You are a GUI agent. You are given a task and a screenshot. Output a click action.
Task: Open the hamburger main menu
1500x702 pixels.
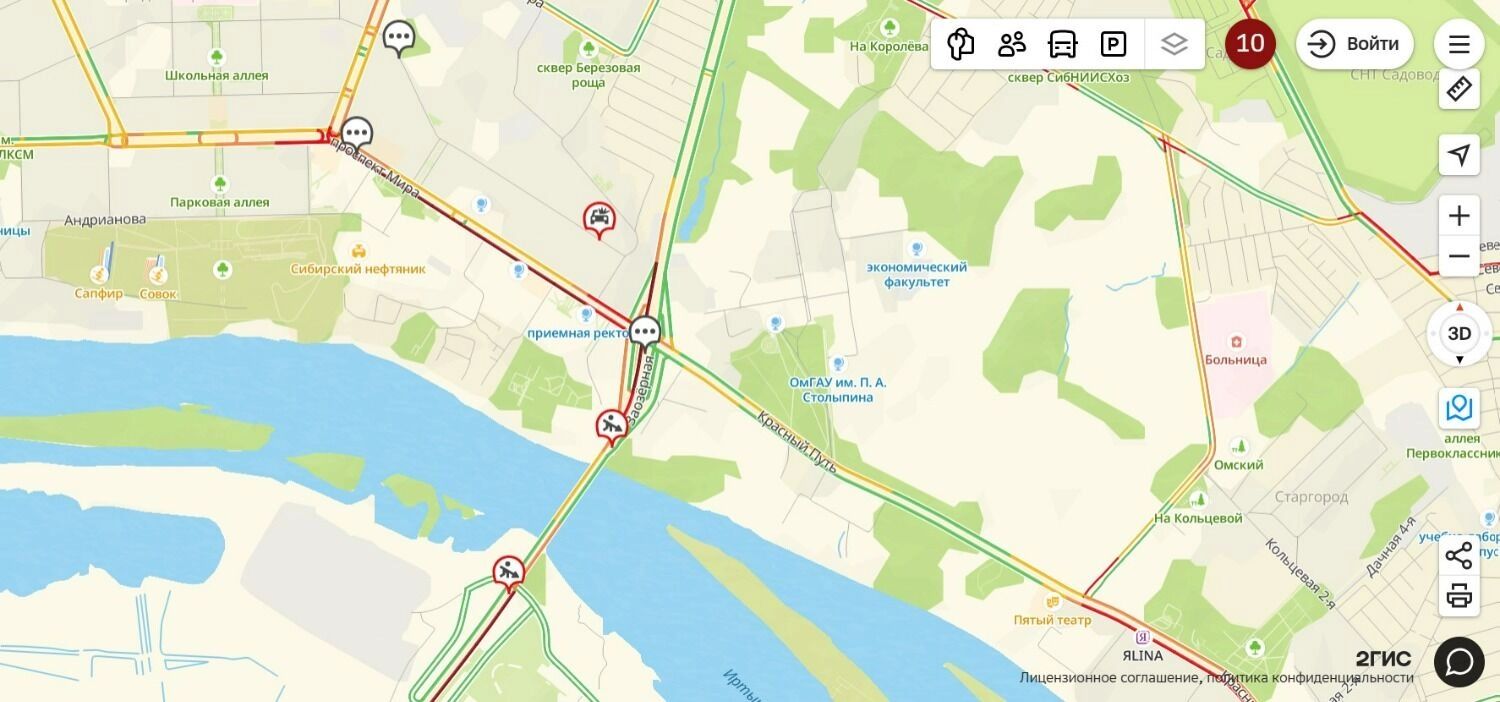[x=1459, y=44]
